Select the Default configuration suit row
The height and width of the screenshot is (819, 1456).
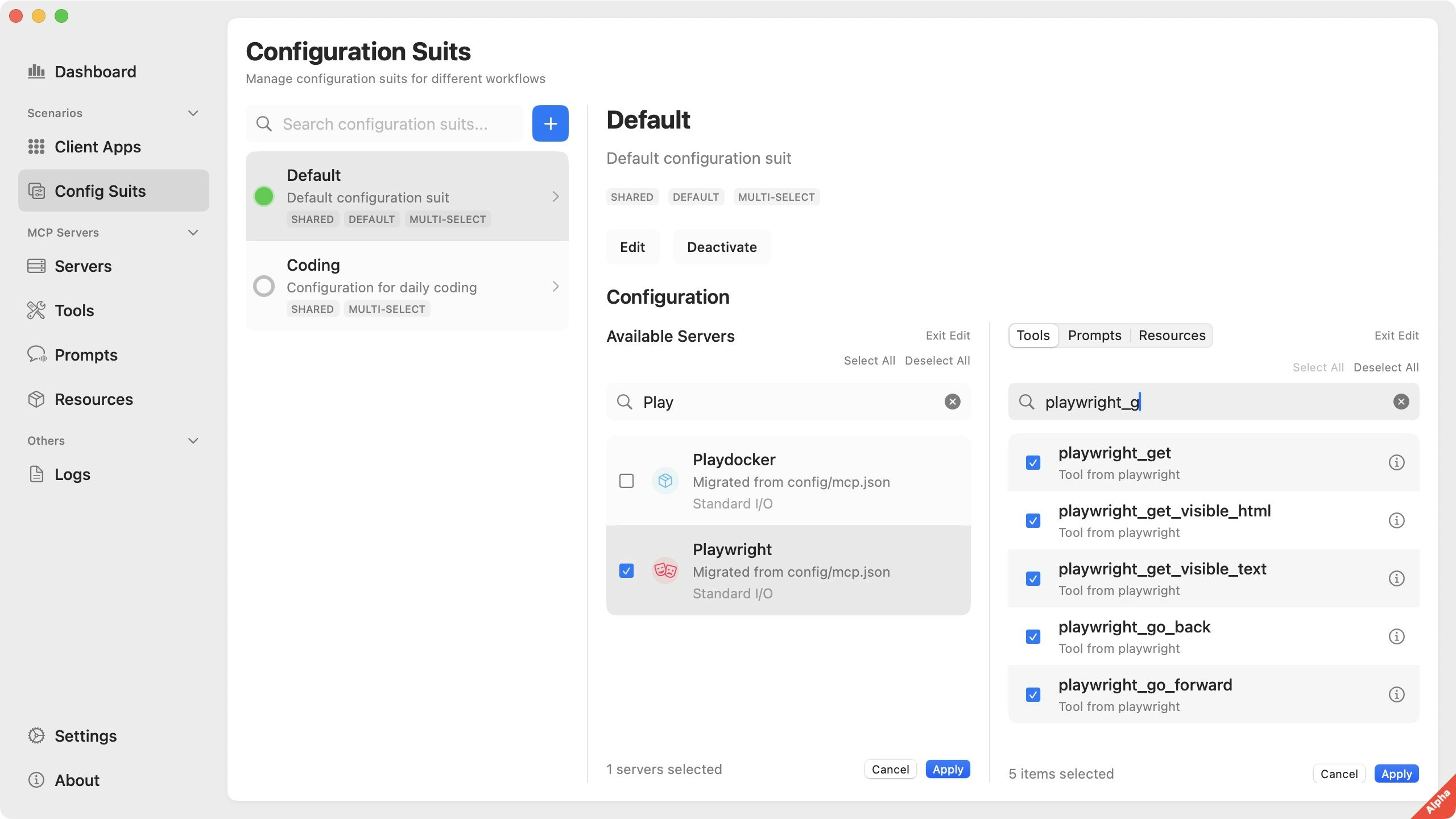407,196
